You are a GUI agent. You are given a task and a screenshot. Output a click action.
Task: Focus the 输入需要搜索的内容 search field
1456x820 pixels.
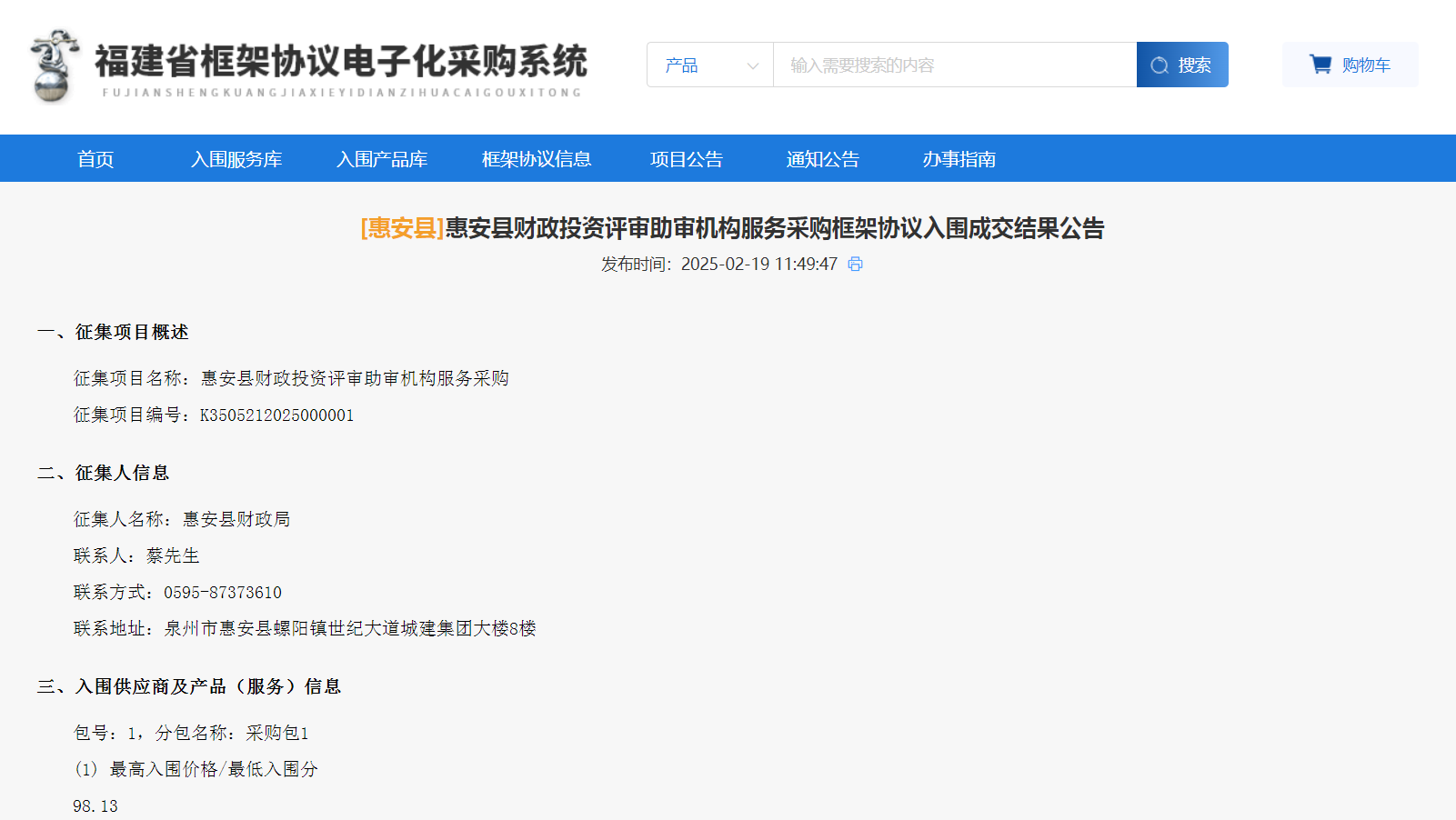(953, 65)
